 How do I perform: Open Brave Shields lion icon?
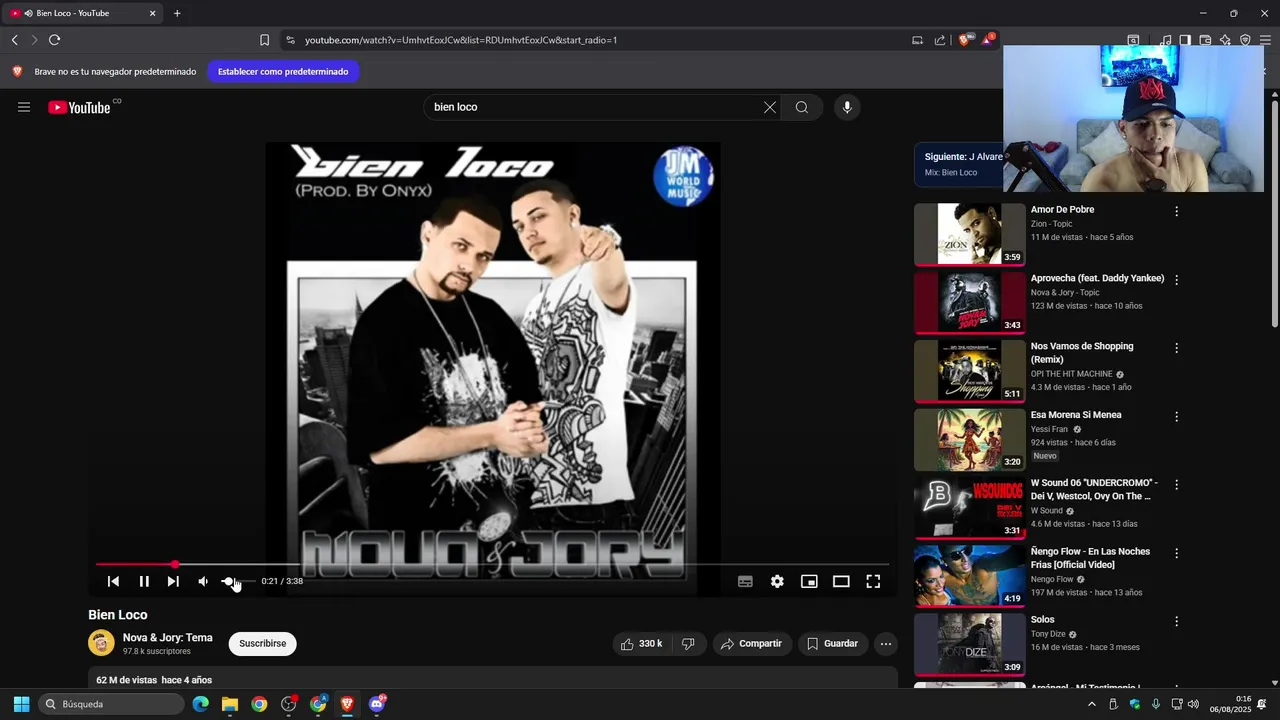coord(965,40)
